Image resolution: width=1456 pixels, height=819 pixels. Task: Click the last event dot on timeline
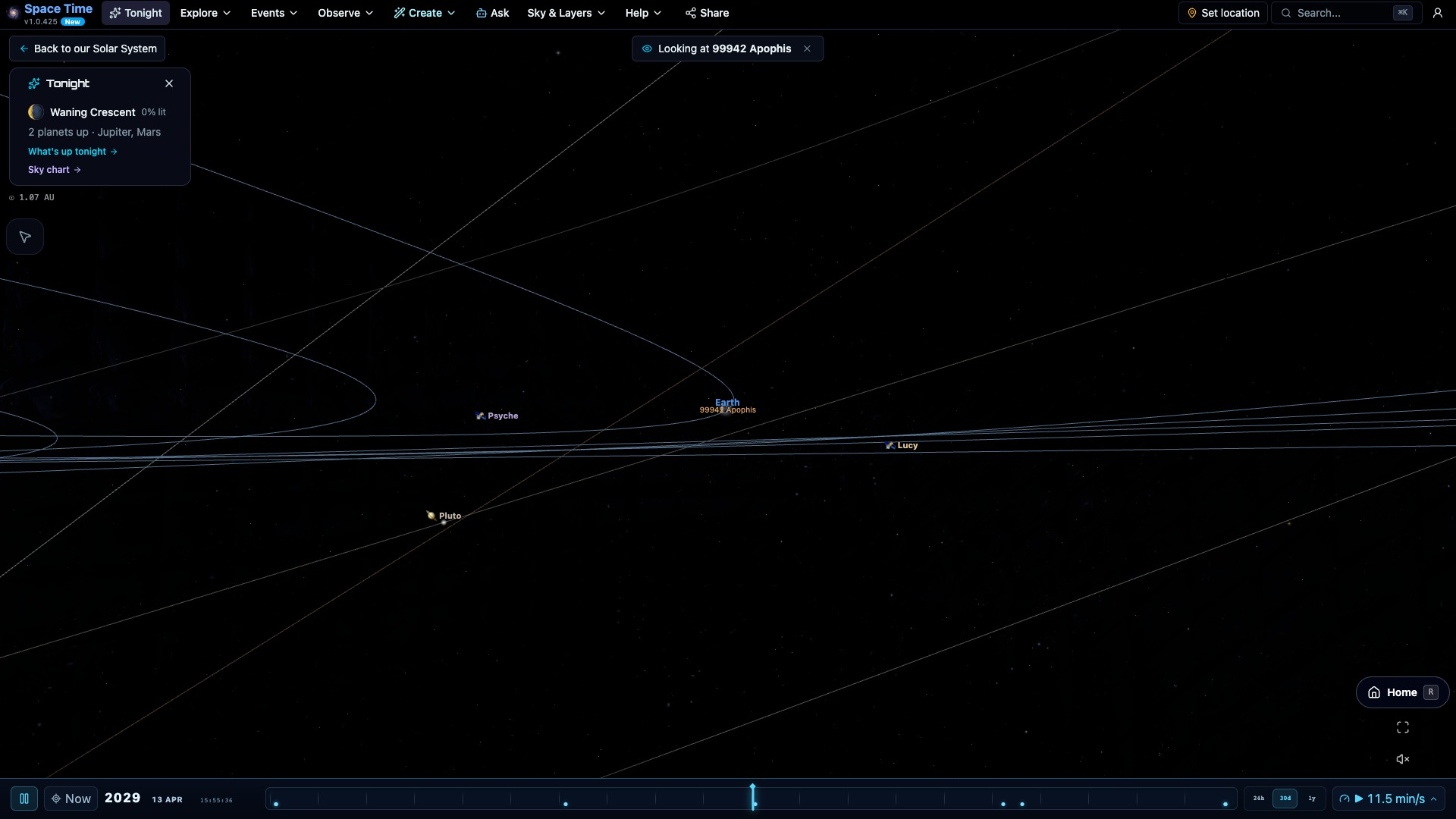(x=1225, y=804)
